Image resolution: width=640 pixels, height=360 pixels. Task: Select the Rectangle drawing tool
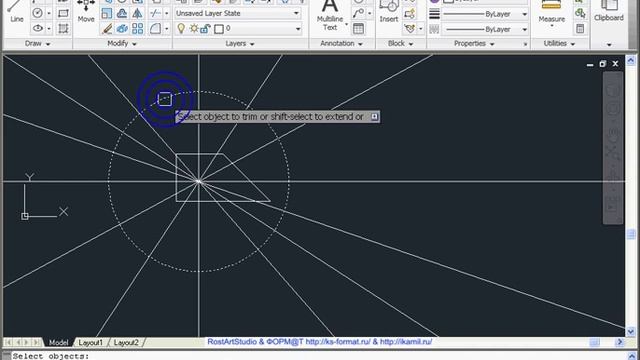[x=63, y=13]
